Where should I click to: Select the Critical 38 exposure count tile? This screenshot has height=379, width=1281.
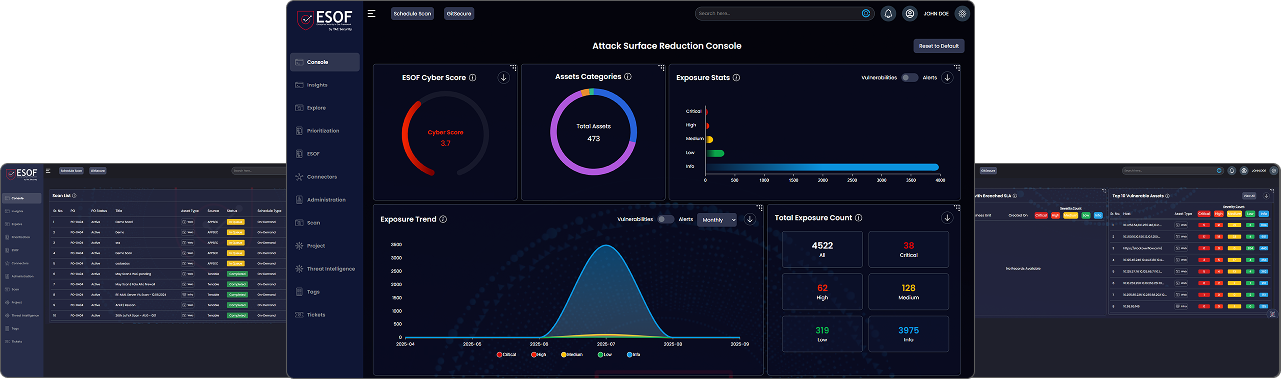909,249
